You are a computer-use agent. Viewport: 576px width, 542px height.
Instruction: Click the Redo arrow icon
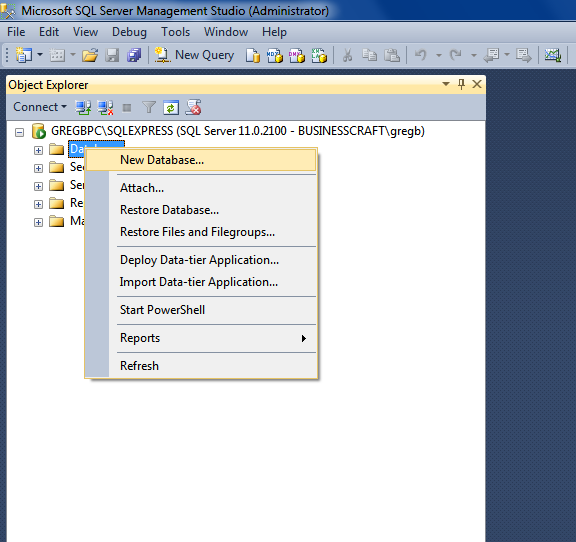pyautogui.click(x=456, y=55)
